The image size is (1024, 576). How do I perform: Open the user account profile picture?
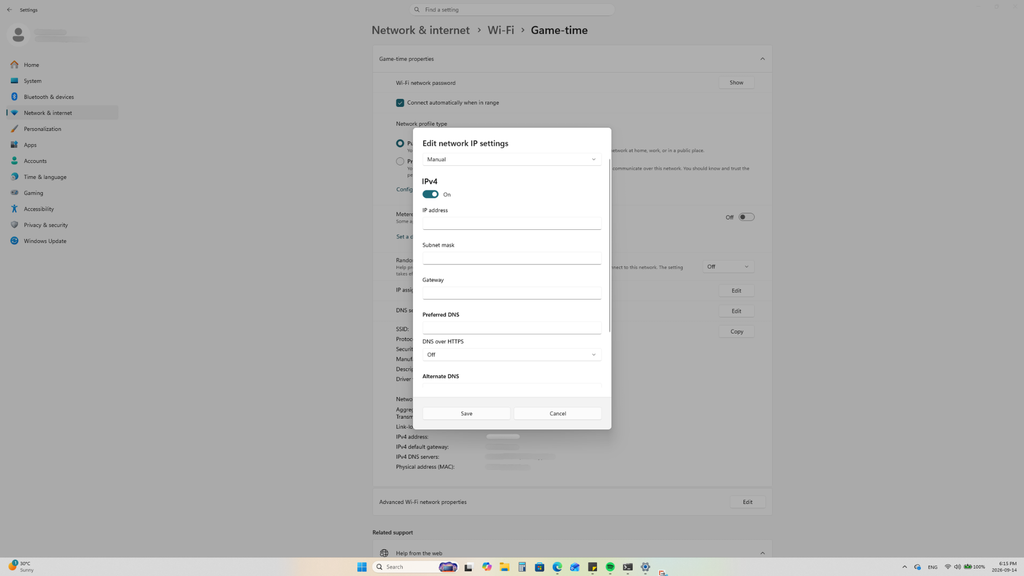pyautogui.click(x=18, y=35)
